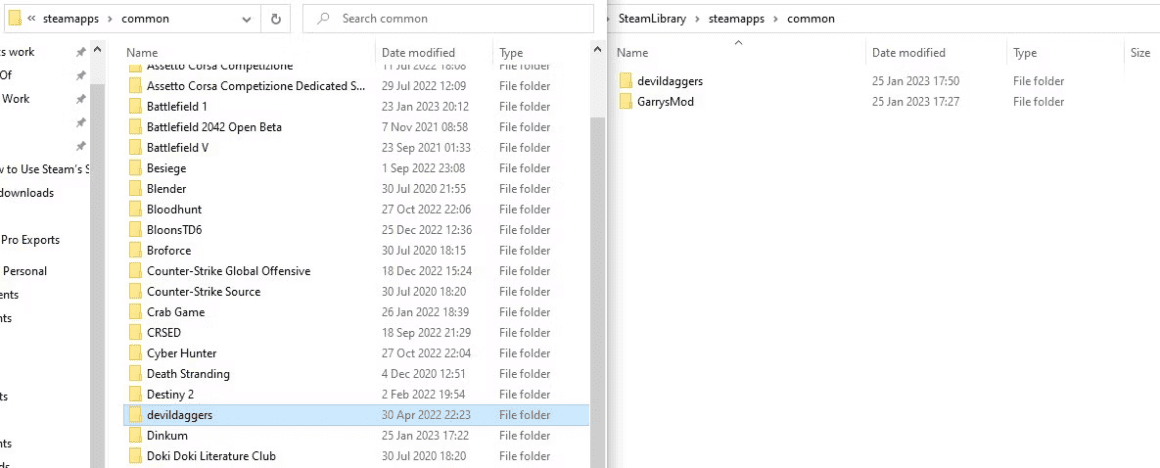Open the Pro Exports item in navigation pane
This screenshot has height=468, width=1160.
click(x=30, y=240)
